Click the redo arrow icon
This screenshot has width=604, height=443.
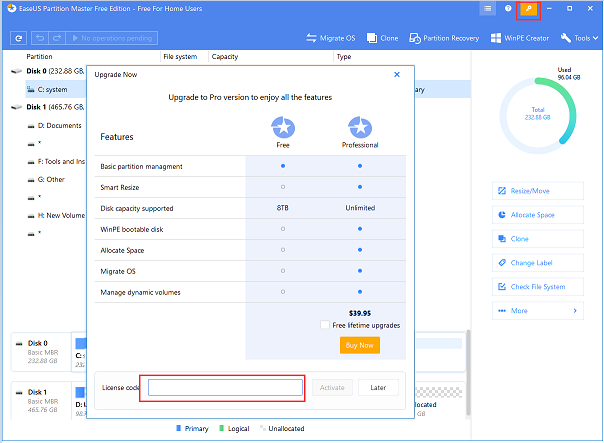click(57, 38)
